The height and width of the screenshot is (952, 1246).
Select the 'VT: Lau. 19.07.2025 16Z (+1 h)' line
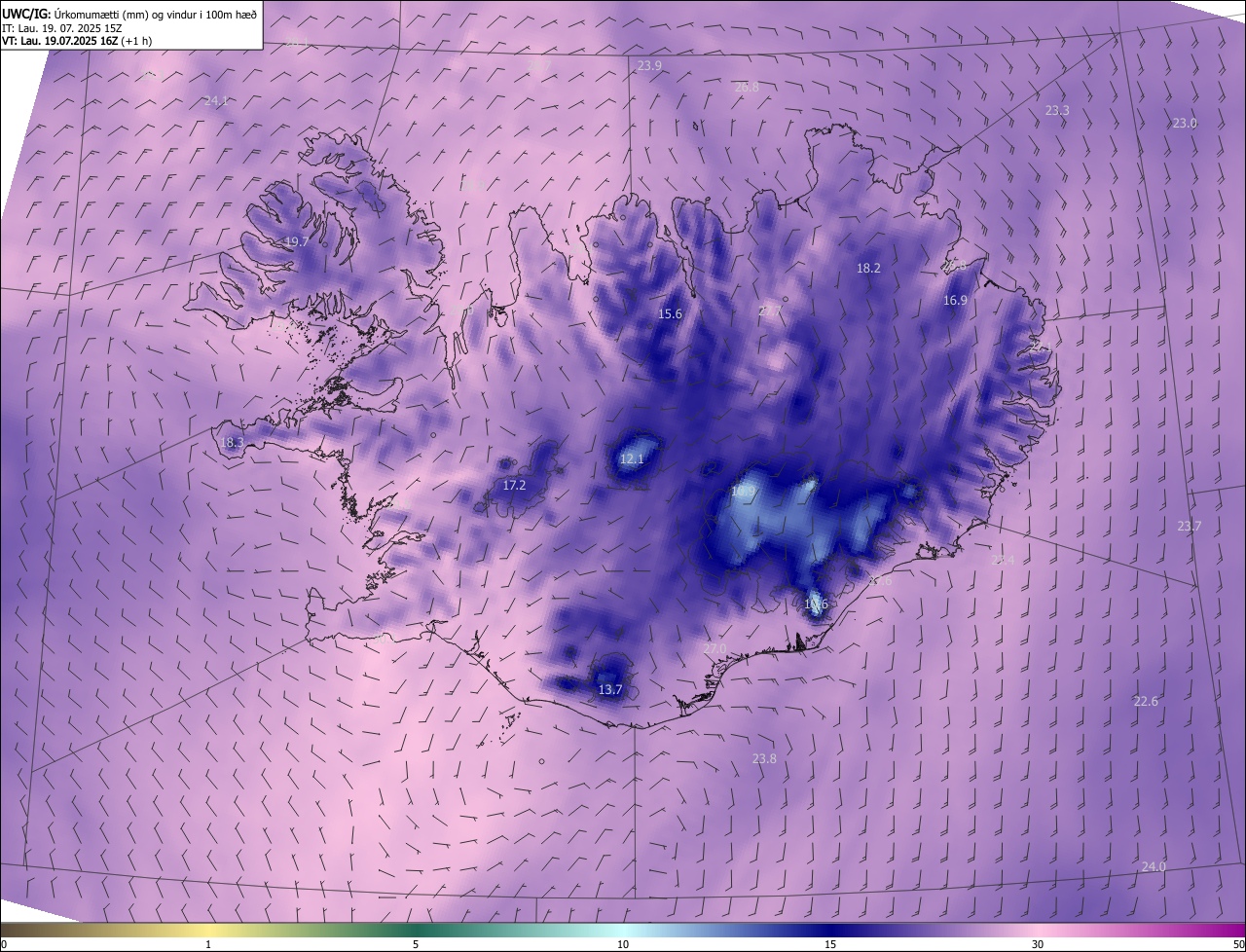pyautogui.click(x=77, y=41)
